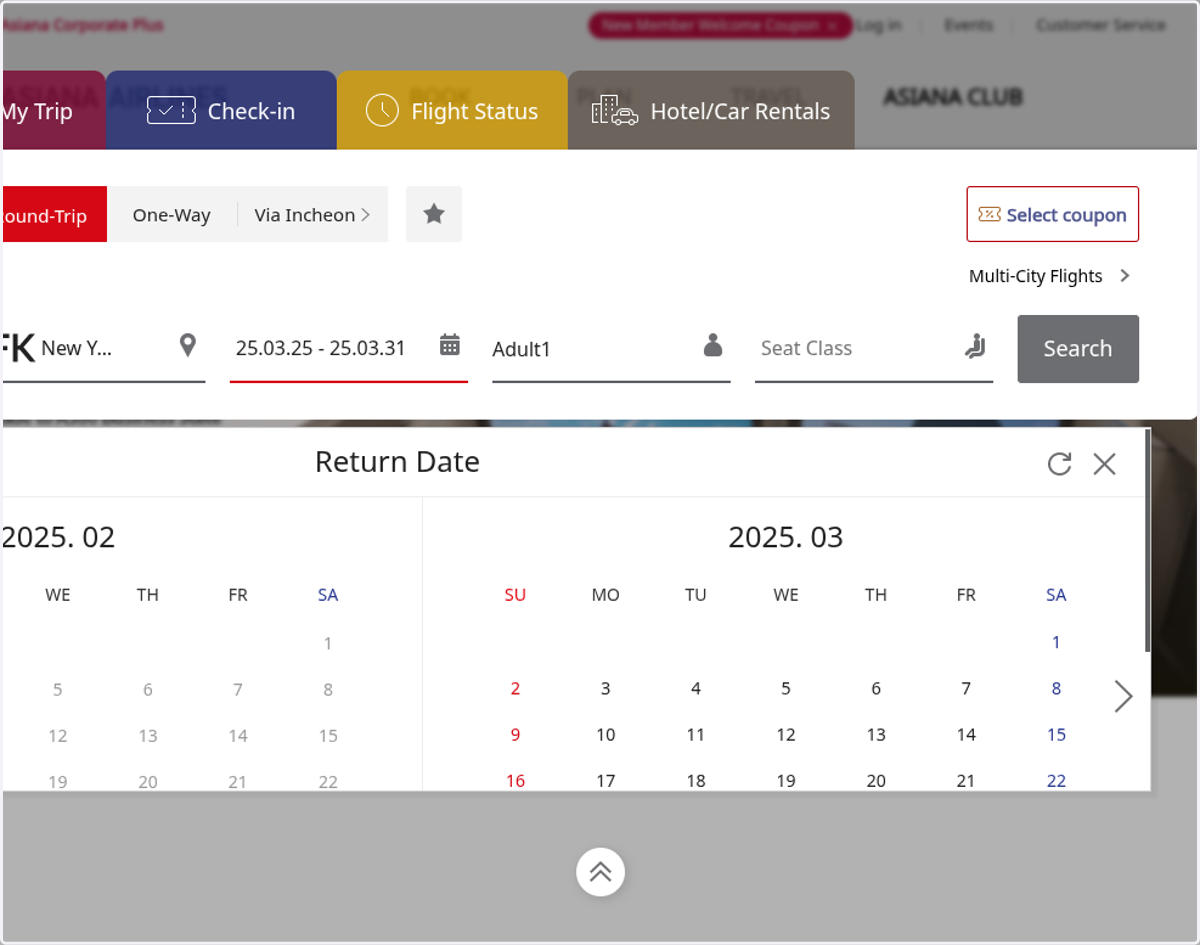1200x945 pixels.
Task: Select March 4 in 2025.03 calendar
Action: (x=696, y=688)
